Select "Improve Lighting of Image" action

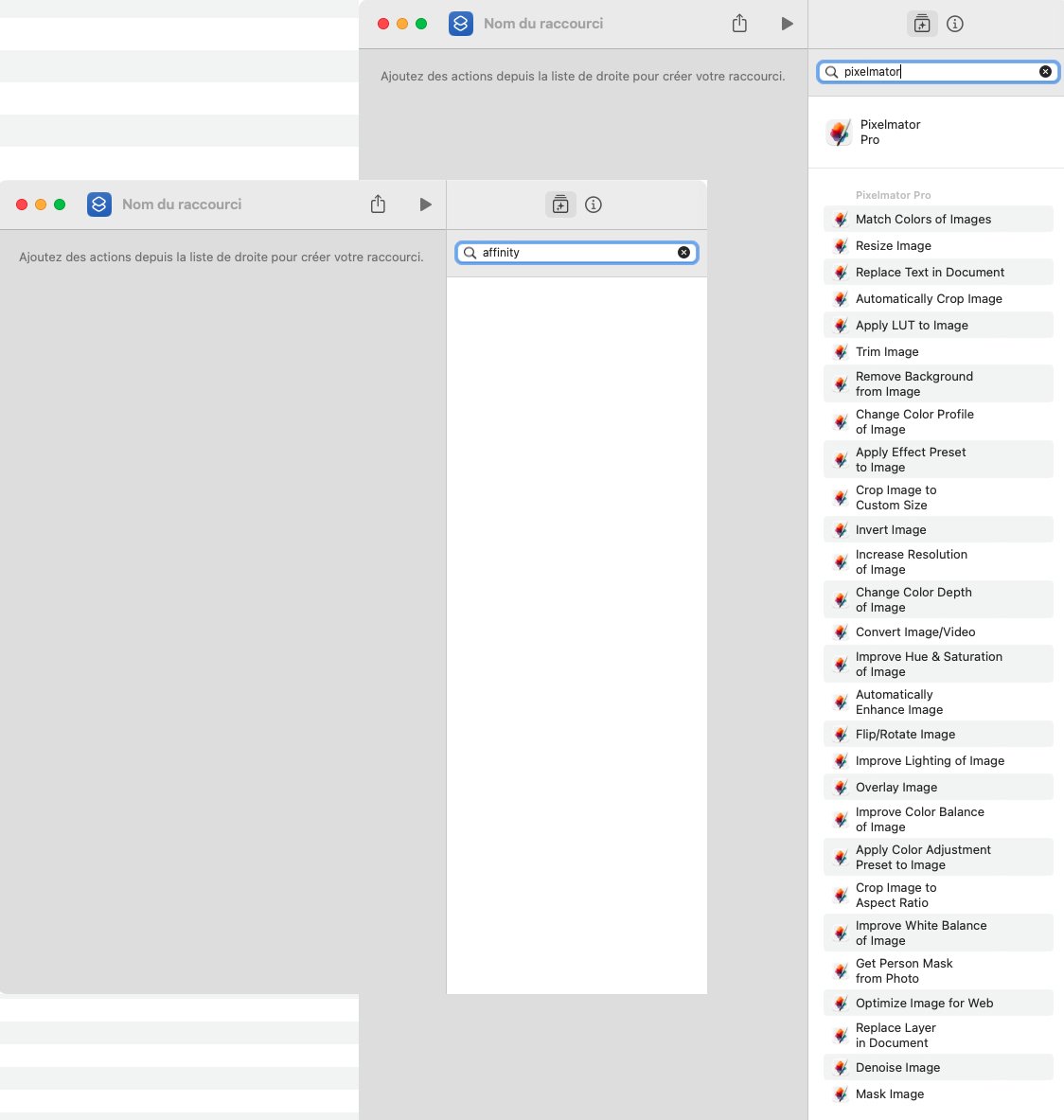(938, 760)
